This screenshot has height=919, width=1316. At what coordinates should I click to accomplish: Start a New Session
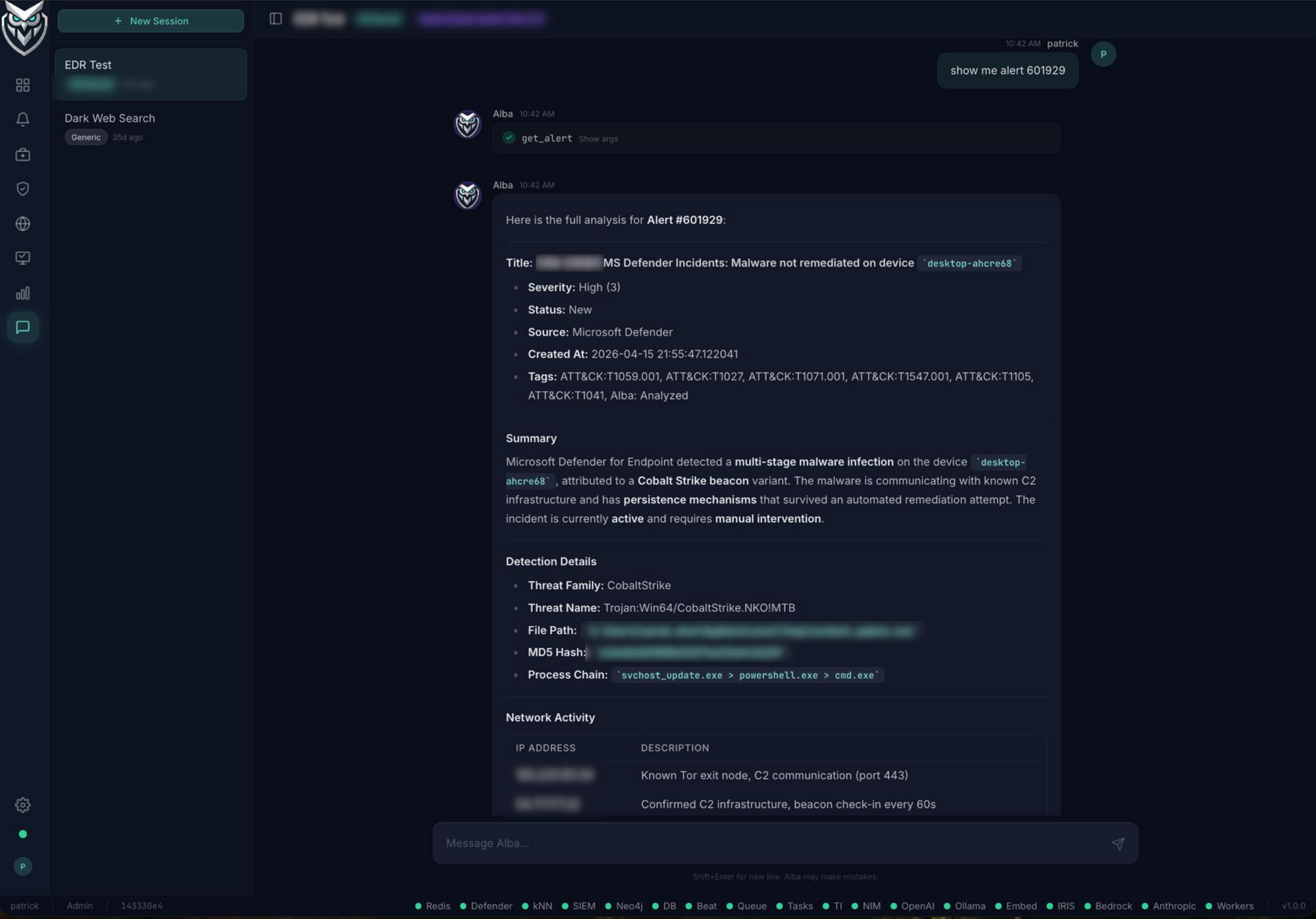point(151,20)
